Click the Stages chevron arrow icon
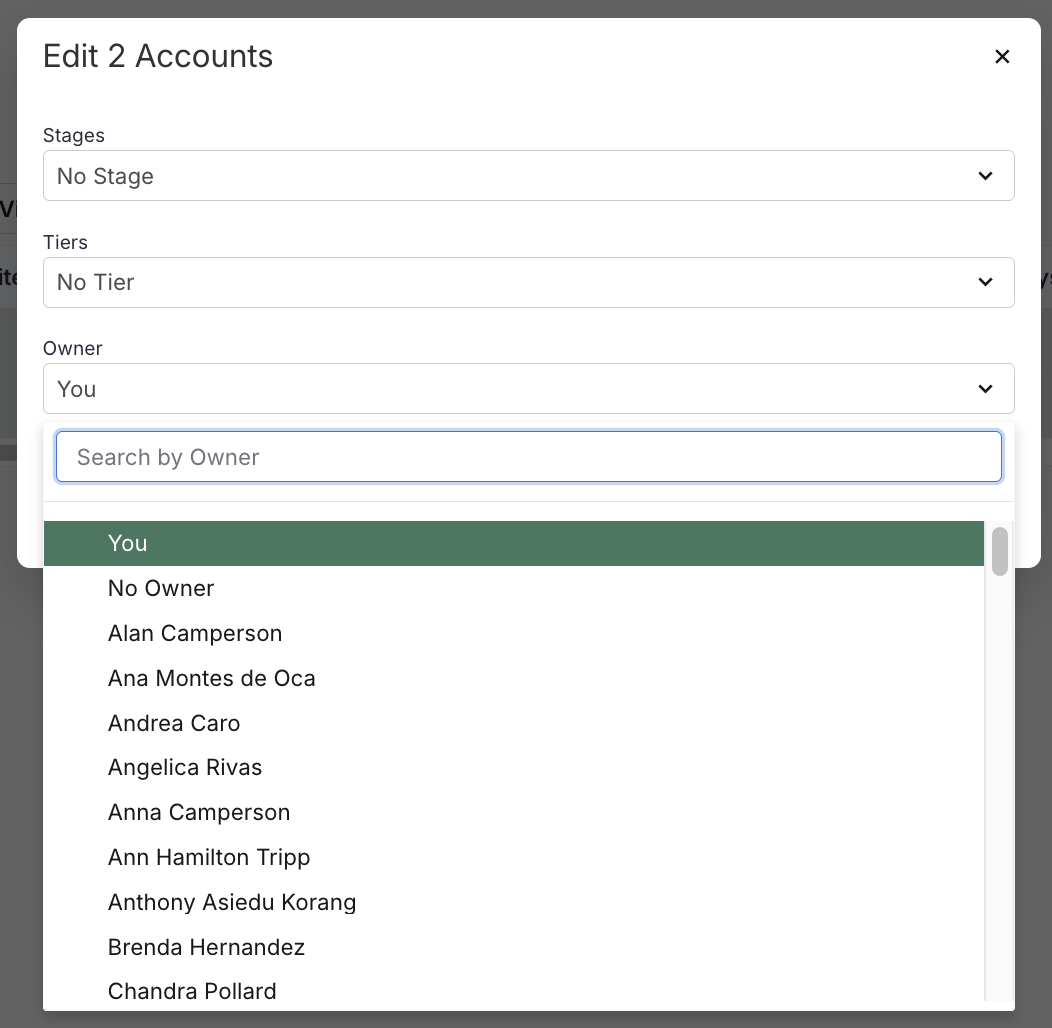 [985, 176]
